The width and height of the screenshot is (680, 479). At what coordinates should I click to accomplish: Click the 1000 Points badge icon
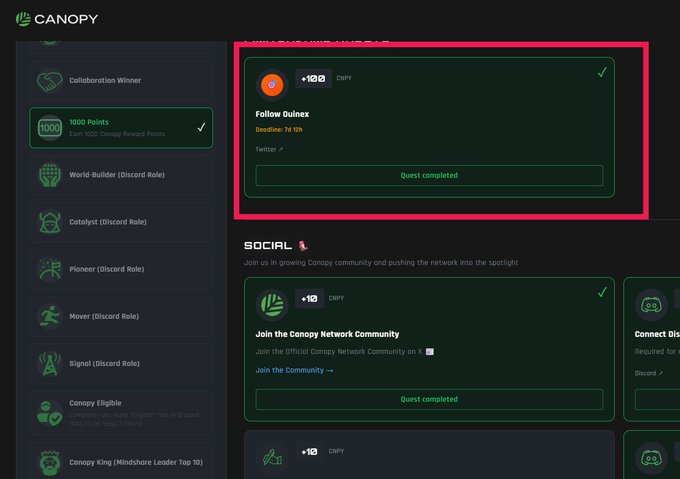point(49,128)
